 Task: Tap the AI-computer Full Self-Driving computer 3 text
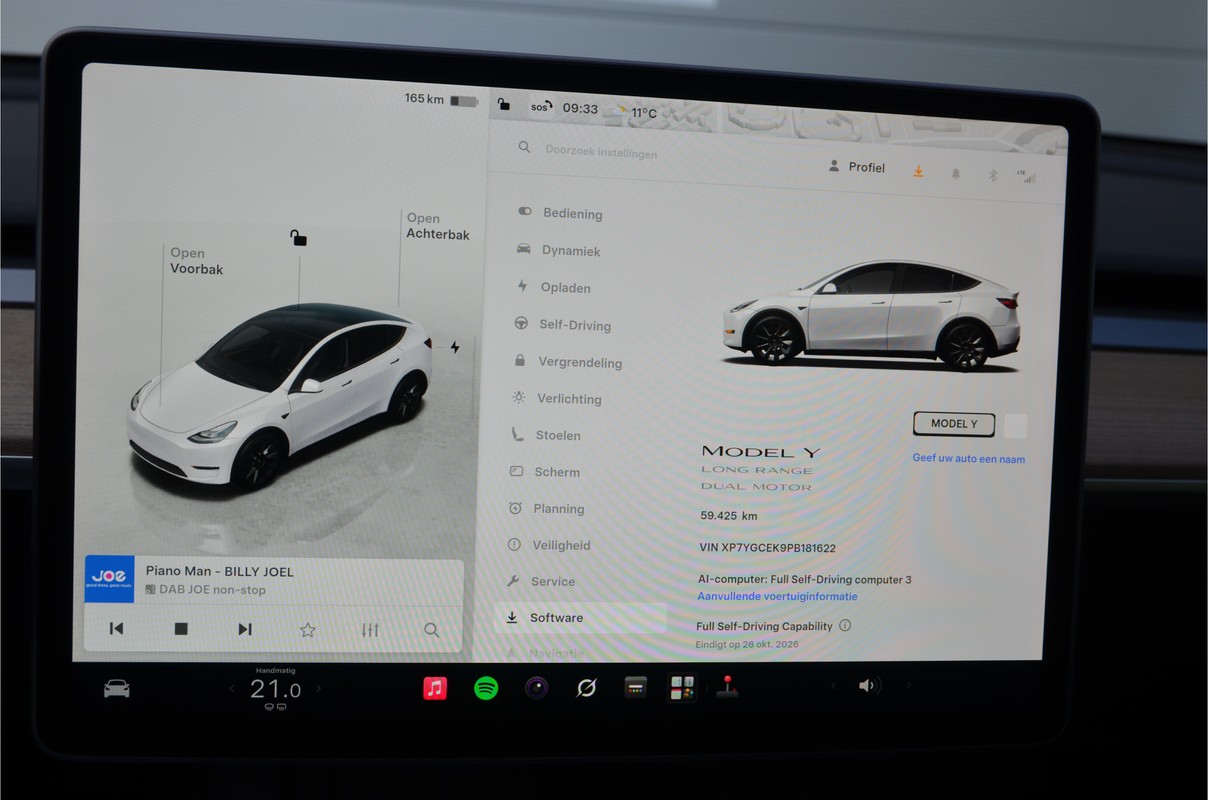point(805,580)
